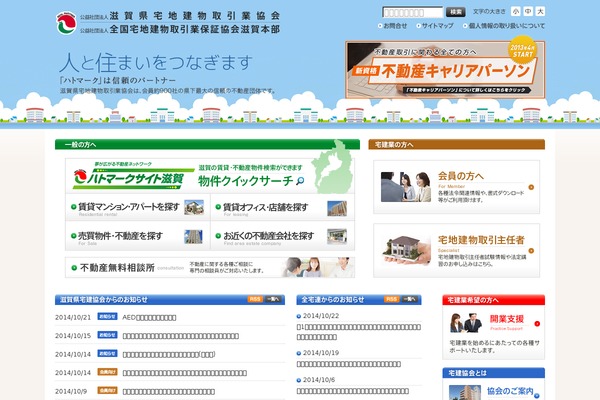Click the 検索 search button

click(455, 12)
